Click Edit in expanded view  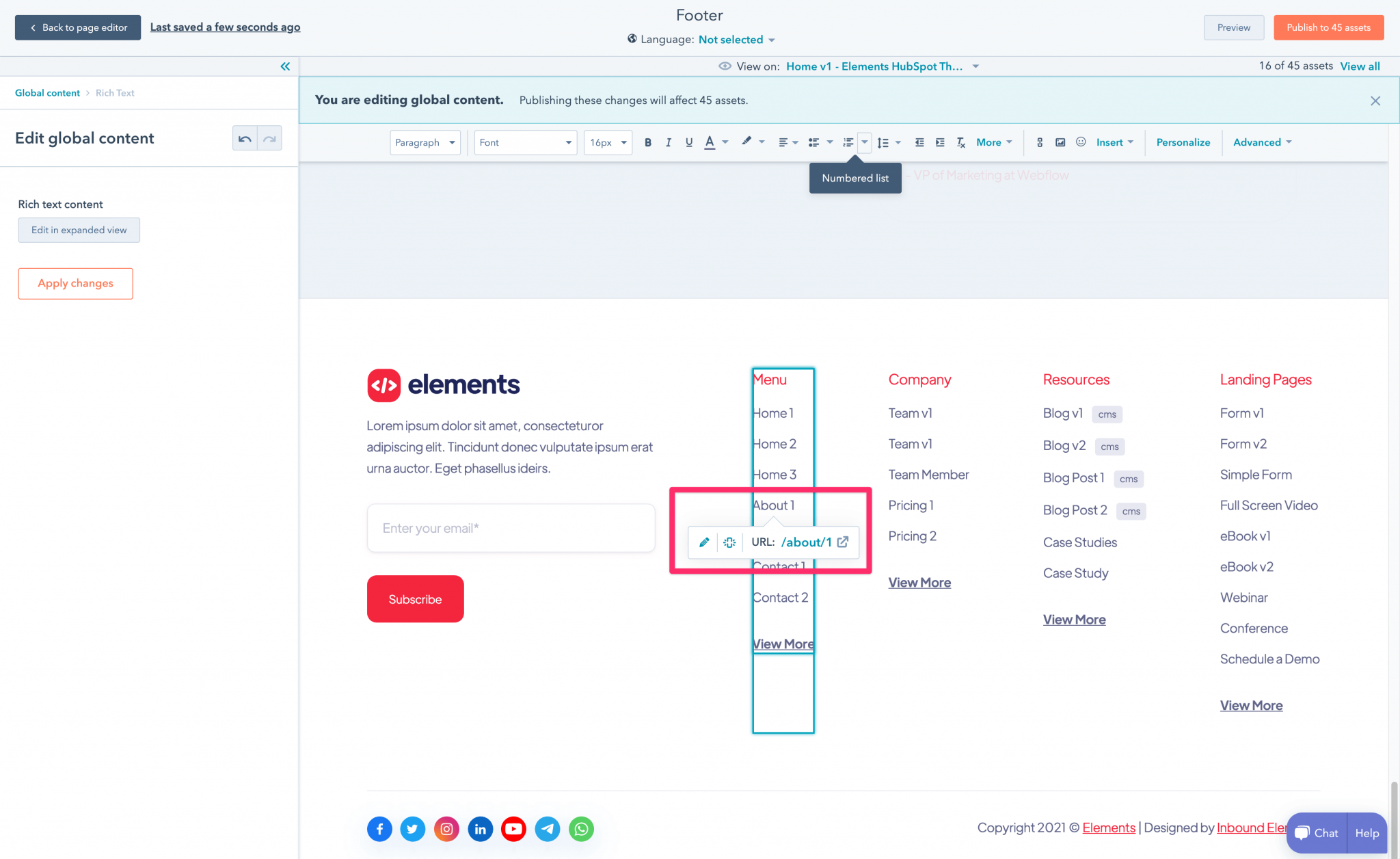click(79, 230)
